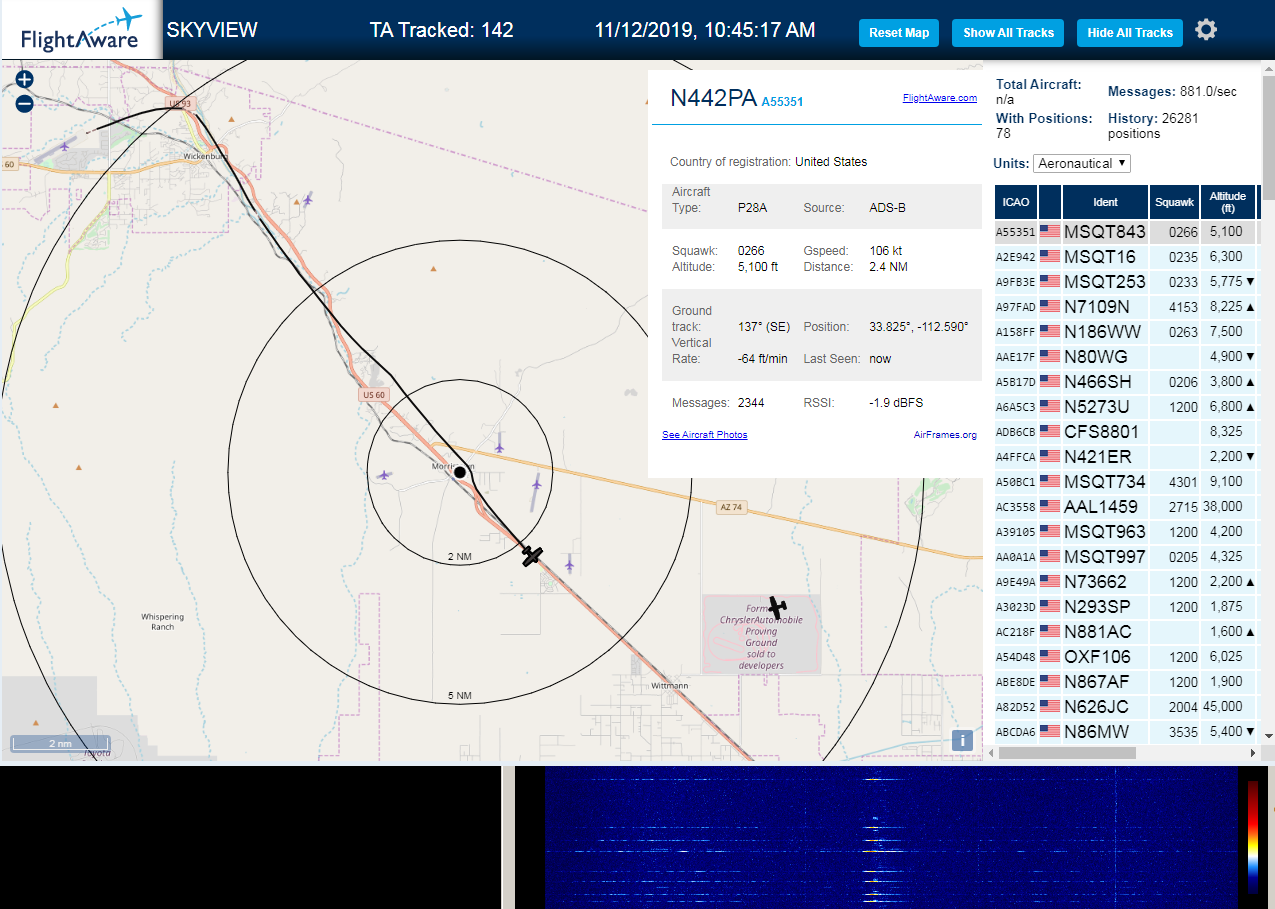Open the AirFrames.org link
Screen dimensions: 1275x909
(x=945, y=435)
